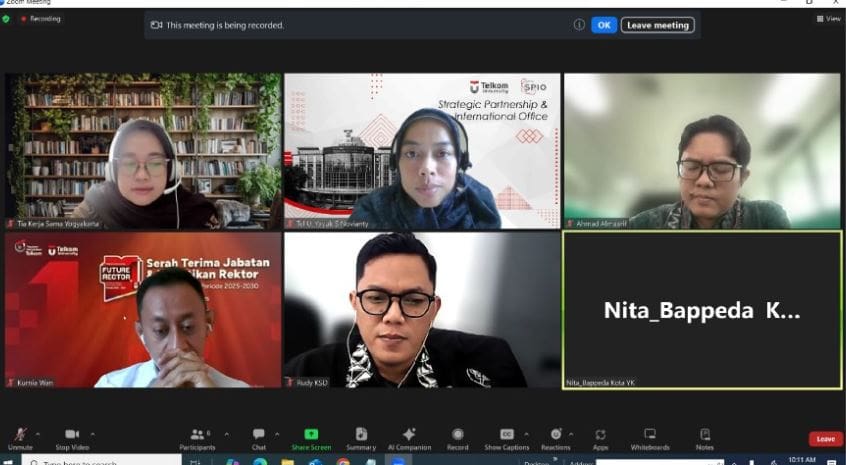Open Notes from the meeting toolbar

tap(705, 437)
